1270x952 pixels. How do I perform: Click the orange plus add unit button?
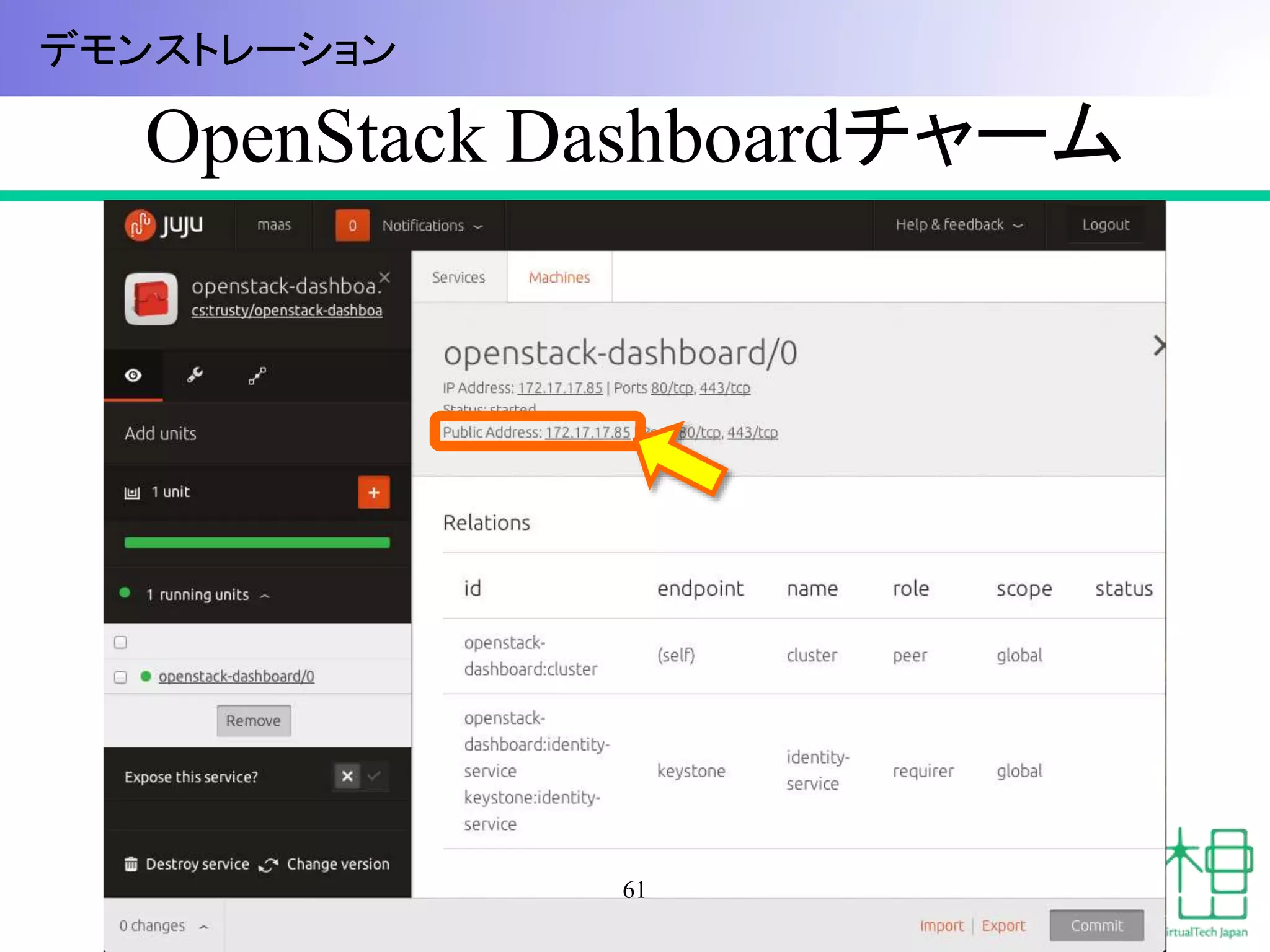click(x=374, y=492)
